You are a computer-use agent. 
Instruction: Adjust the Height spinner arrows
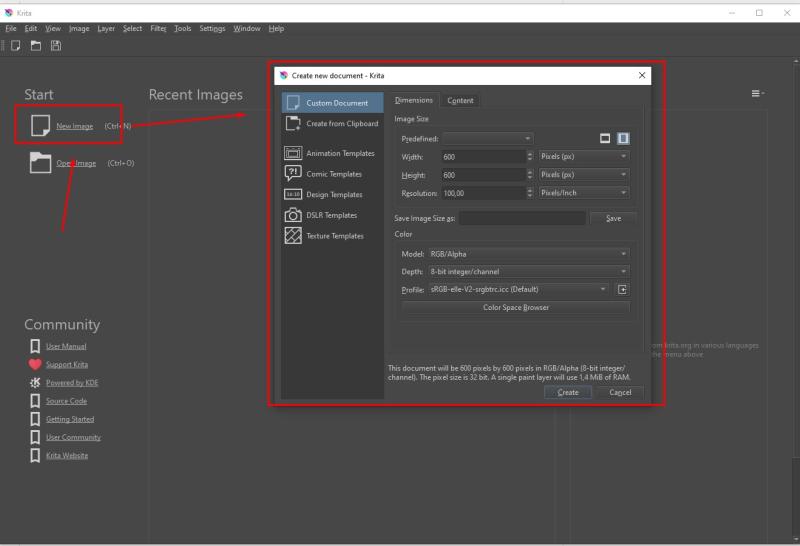pyautogui.click(x=530, y=175)
